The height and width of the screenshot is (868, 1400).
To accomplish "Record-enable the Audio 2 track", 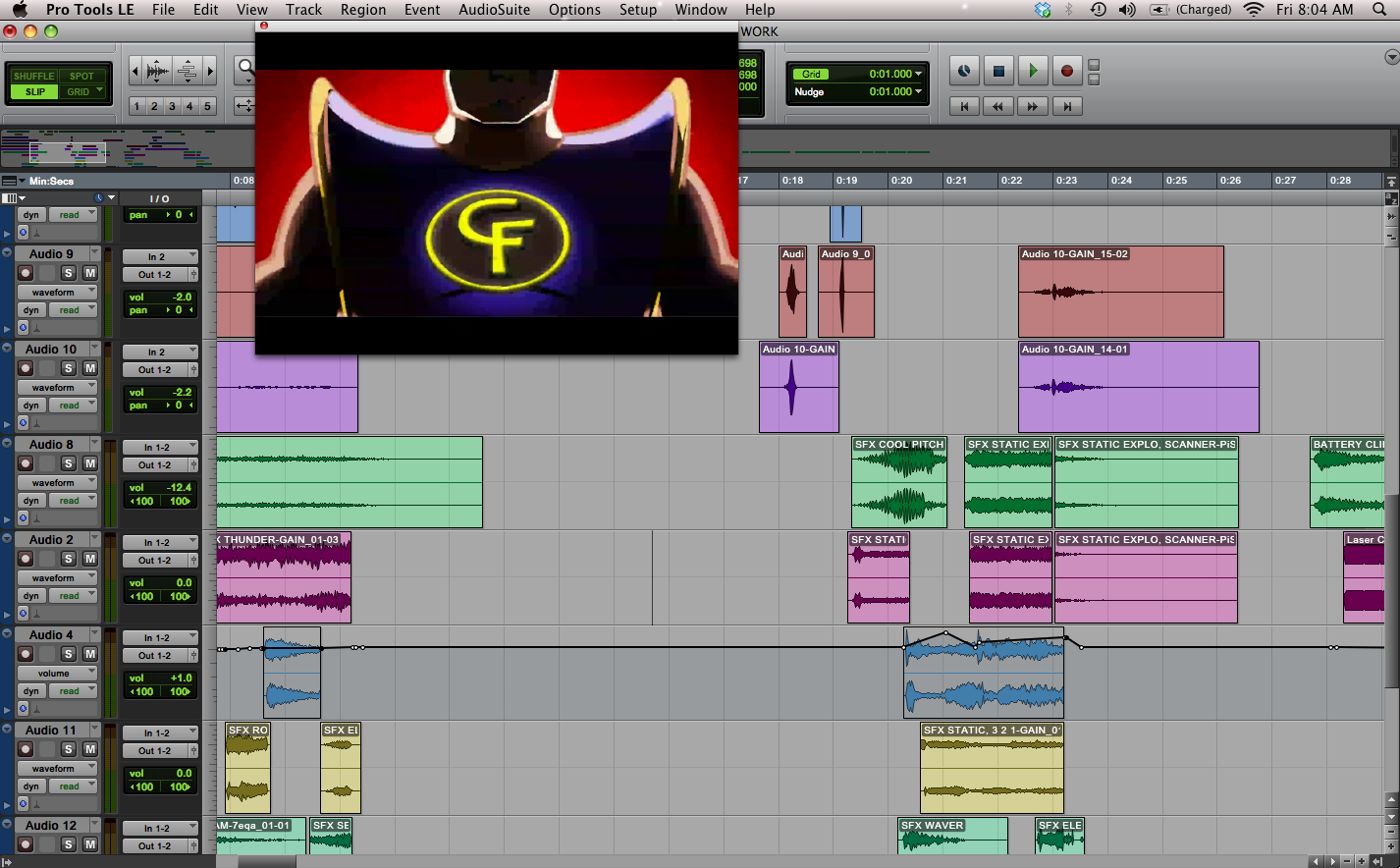I will [x=27, y=559].
